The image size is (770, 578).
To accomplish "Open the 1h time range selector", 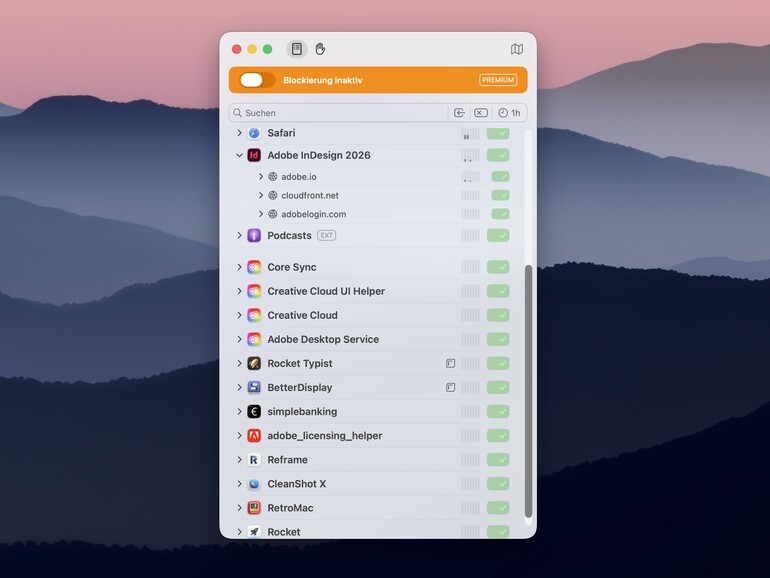I will (509, 113).
